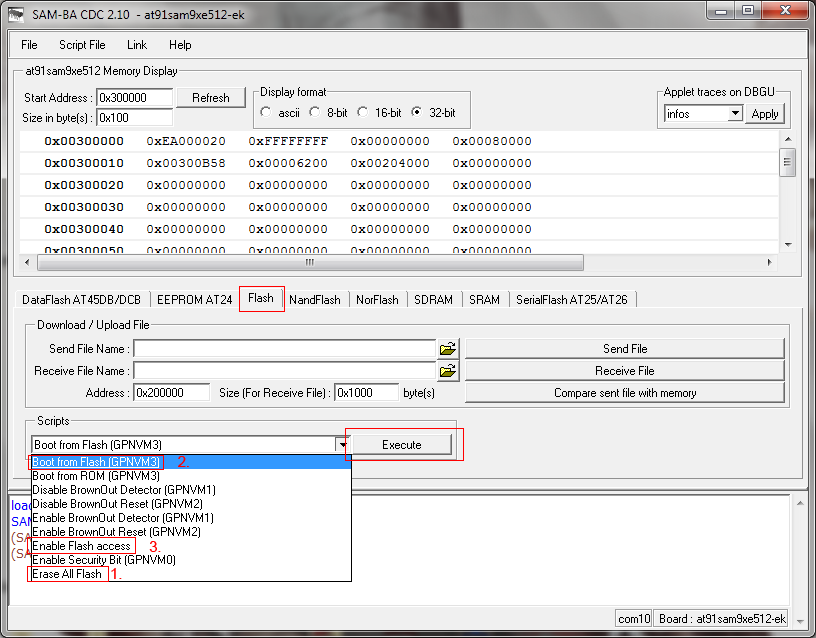
Task: Open the Link menu
Action: pos(137,45)
